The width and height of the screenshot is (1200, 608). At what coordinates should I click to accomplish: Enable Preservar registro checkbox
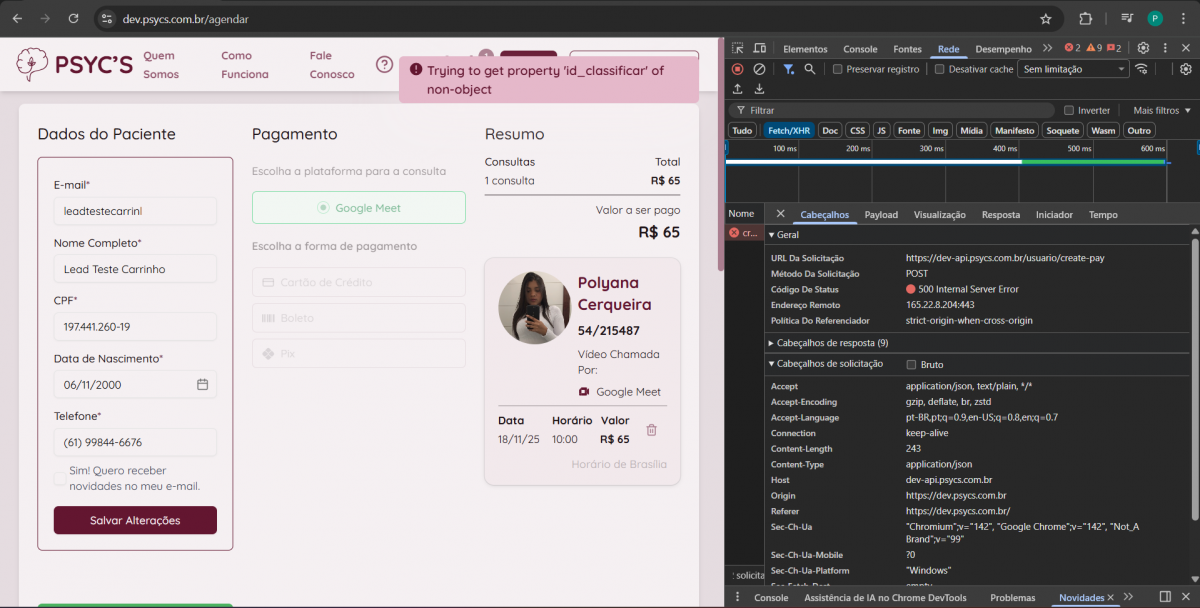click(x=839, y=69)
